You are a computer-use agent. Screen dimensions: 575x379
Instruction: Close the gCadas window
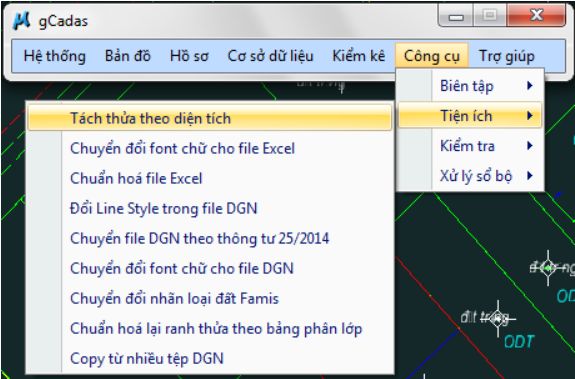click(536, 15)
